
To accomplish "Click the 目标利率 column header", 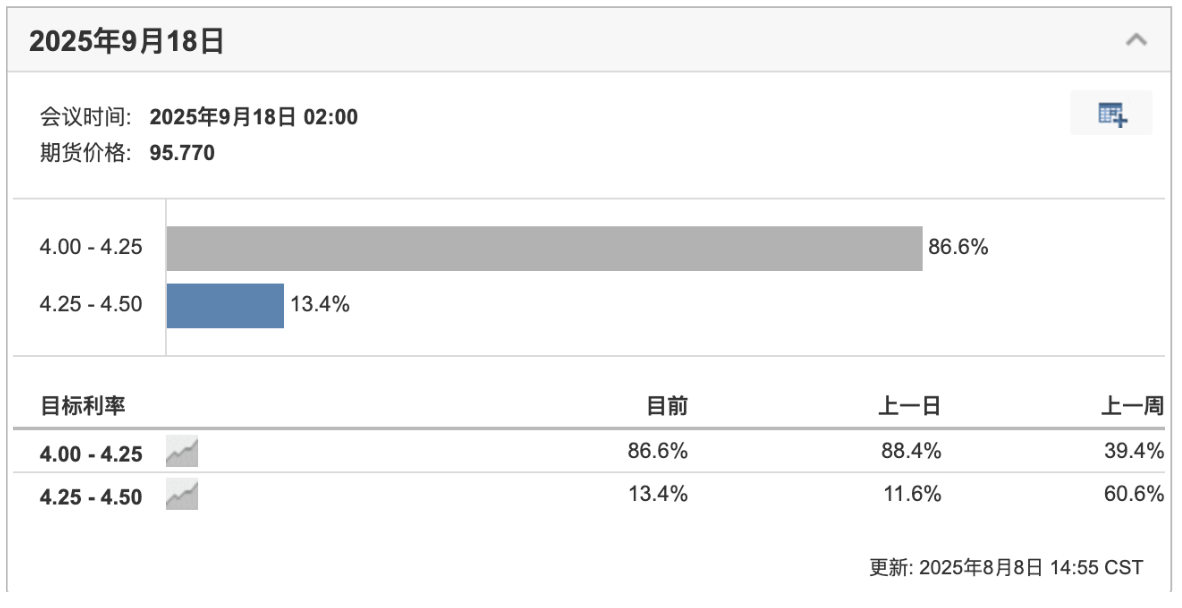I will coord(82,405).
